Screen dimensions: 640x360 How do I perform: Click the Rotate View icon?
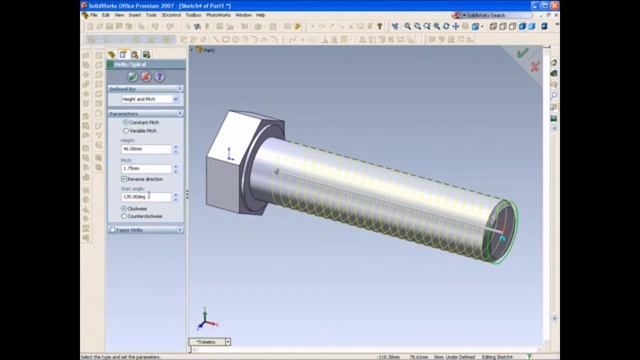446,27
